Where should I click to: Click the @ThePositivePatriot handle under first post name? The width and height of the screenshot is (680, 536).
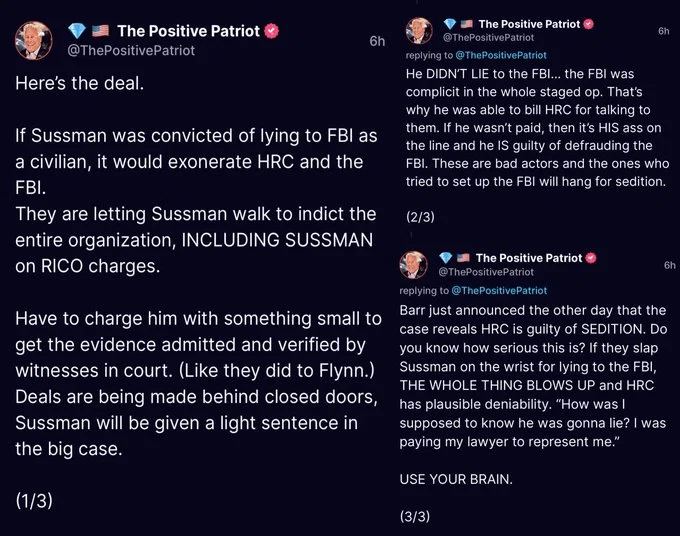(131, 51)
